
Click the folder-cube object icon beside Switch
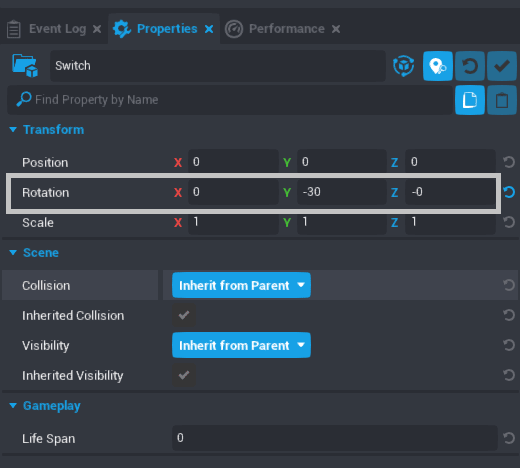(x=25, y=66)
